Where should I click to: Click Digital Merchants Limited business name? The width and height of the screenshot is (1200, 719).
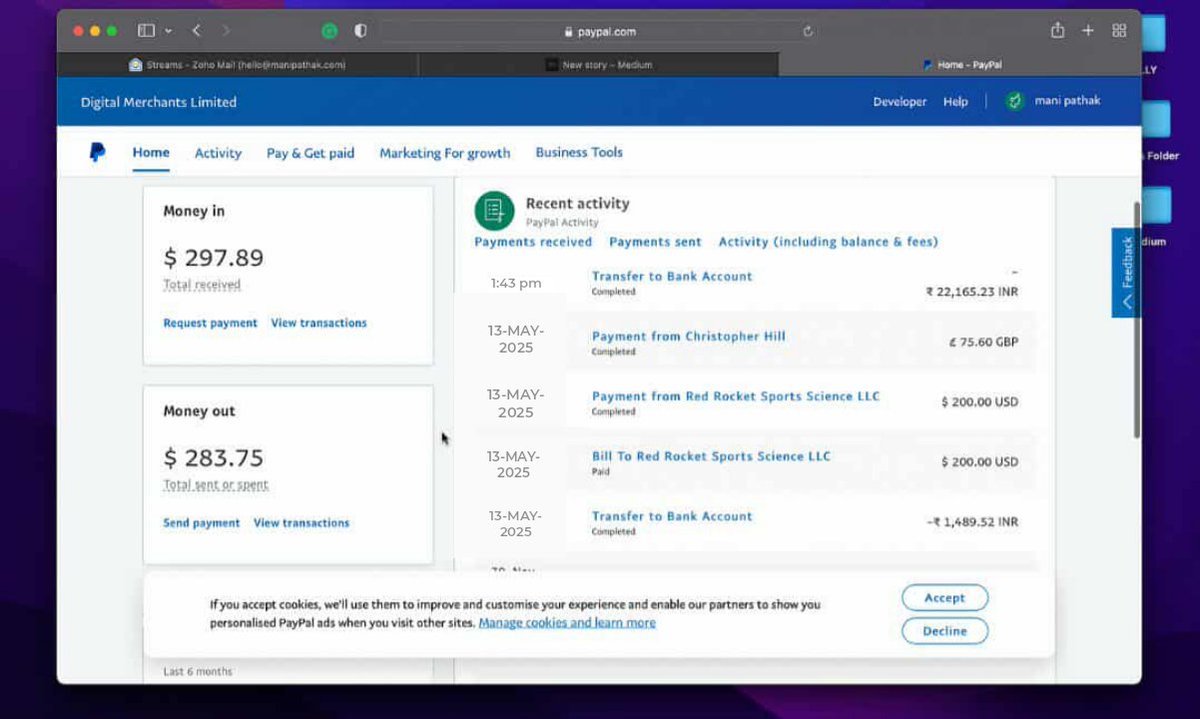[159, 102]
